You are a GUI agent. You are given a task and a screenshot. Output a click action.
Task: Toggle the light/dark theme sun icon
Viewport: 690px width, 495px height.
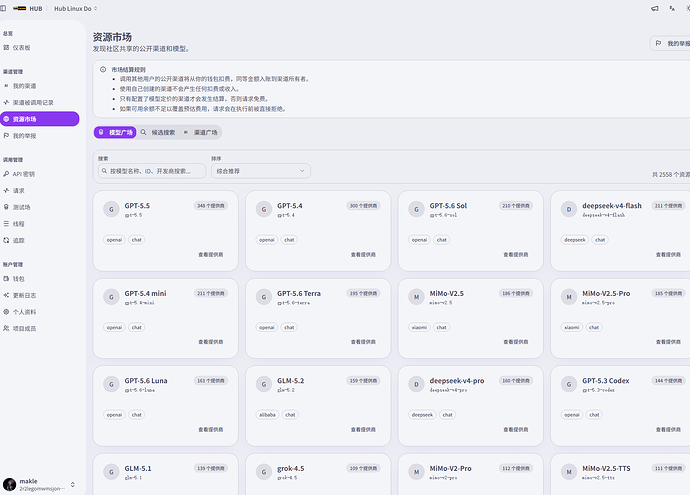pyautogui.click(x=688, y=8)
